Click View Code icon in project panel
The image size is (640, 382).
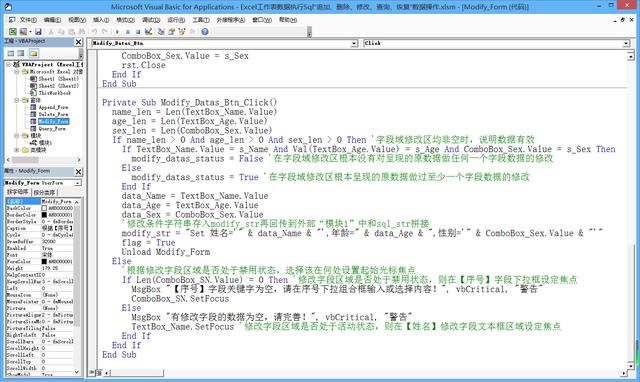tap(11, 53)
